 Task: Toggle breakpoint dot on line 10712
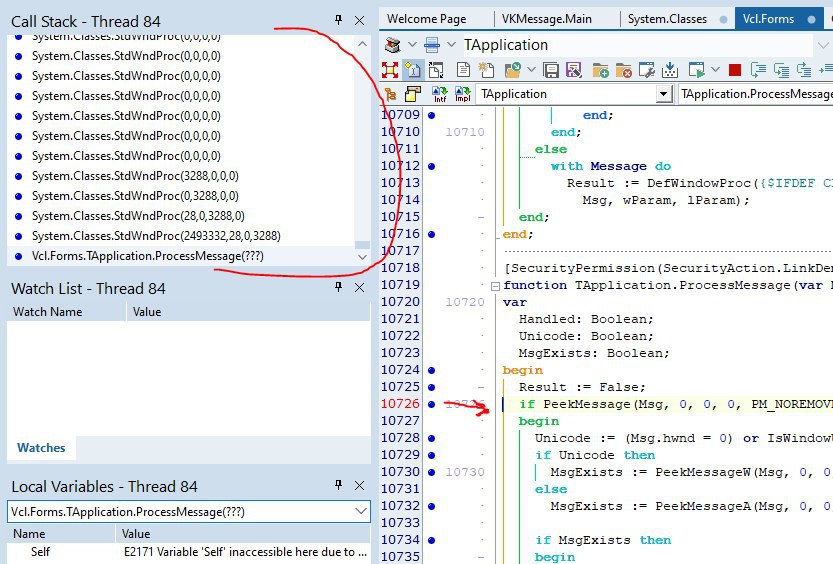(431, 166)
